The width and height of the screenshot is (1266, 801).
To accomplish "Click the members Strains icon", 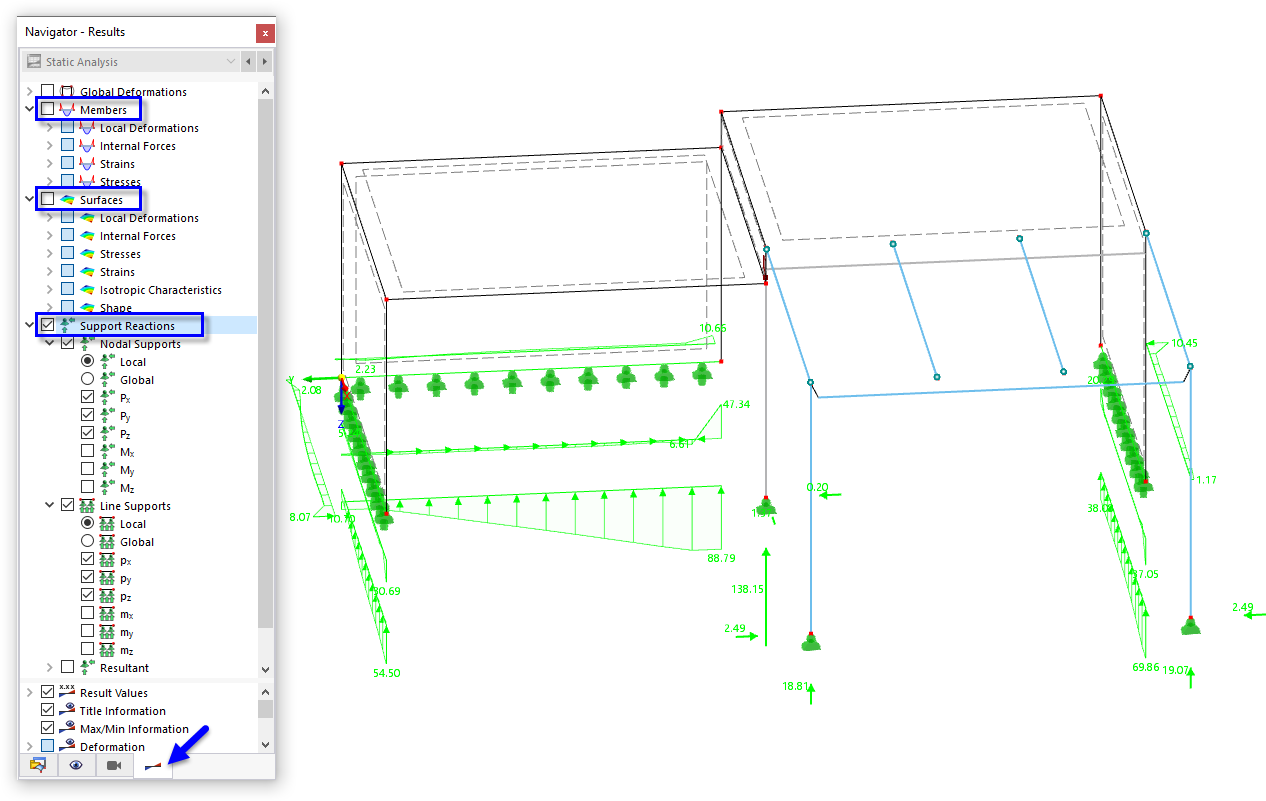I will (x=87, y=164).
